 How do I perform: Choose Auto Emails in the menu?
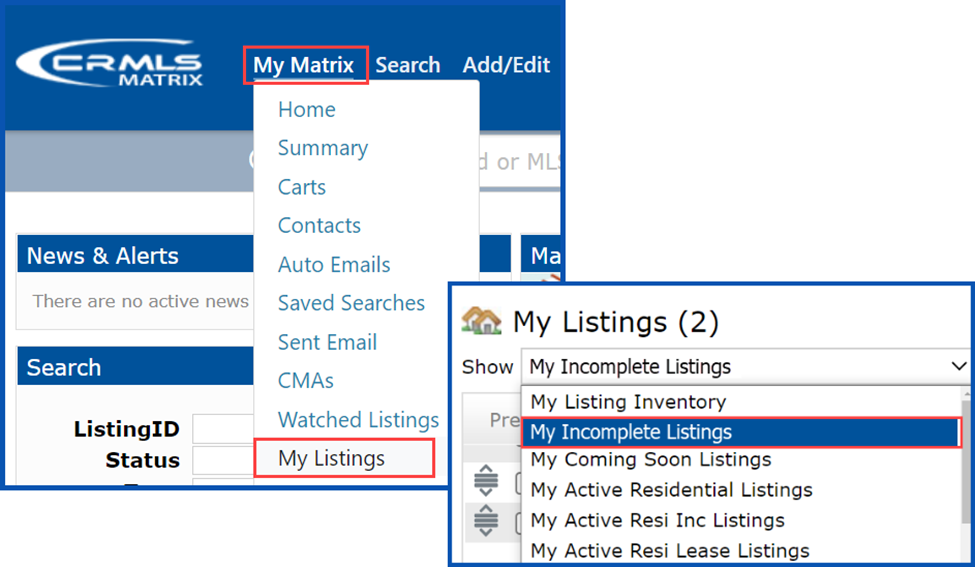tap(334, 265)
